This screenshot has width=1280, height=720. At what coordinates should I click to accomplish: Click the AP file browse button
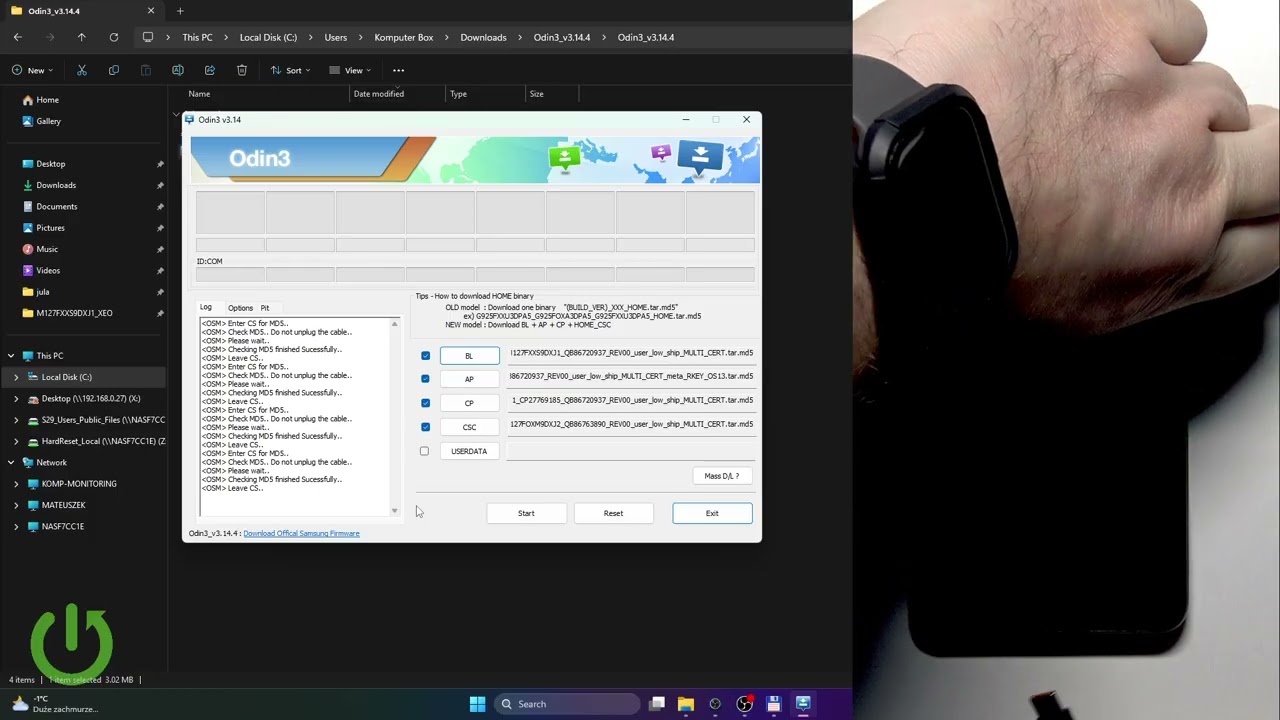click(469, 379)
